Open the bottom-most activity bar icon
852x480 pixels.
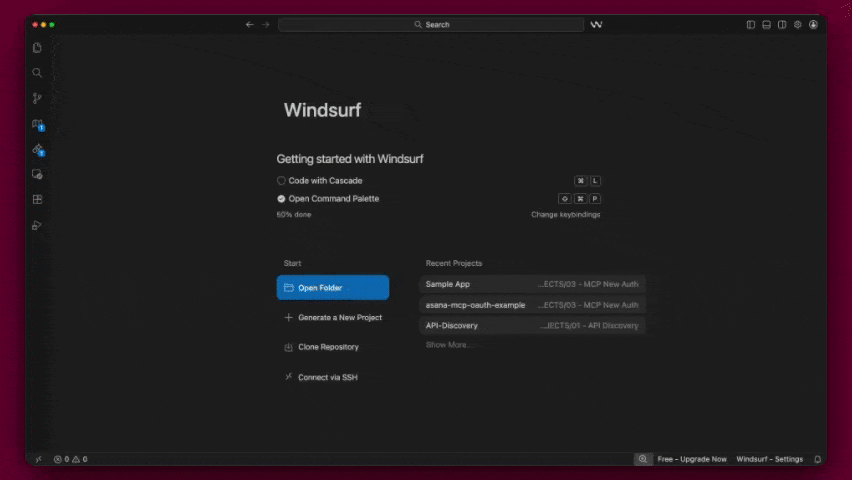[37, 225]
